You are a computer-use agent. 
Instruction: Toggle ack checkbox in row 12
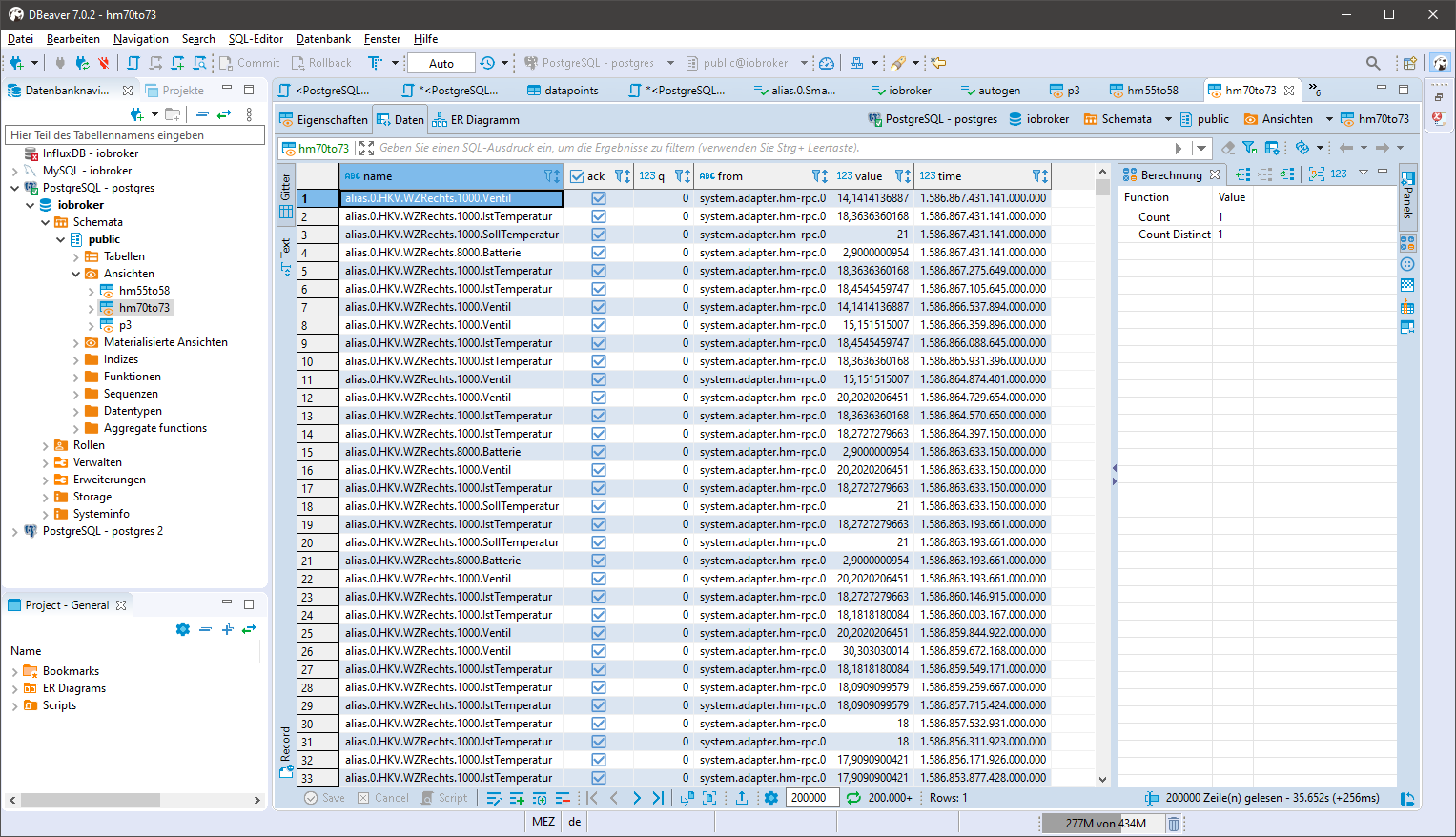[599, 398]
